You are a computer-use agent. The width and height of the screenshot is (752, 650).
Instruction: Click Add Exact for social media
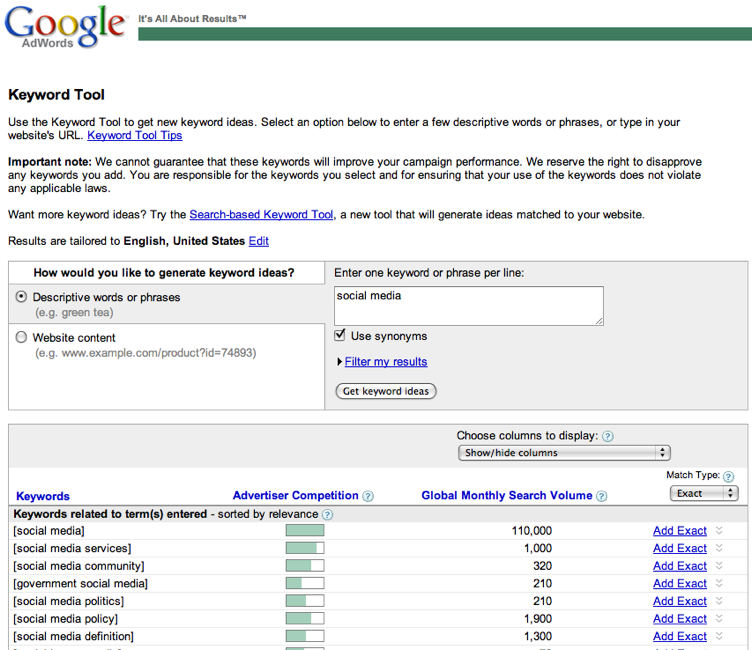[680, 531]
